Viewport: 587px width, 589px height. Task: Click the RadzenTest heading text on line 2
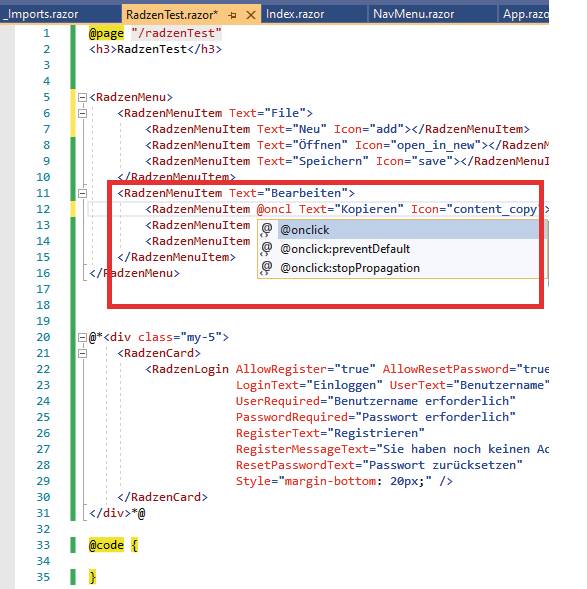[x=152, y=49]
